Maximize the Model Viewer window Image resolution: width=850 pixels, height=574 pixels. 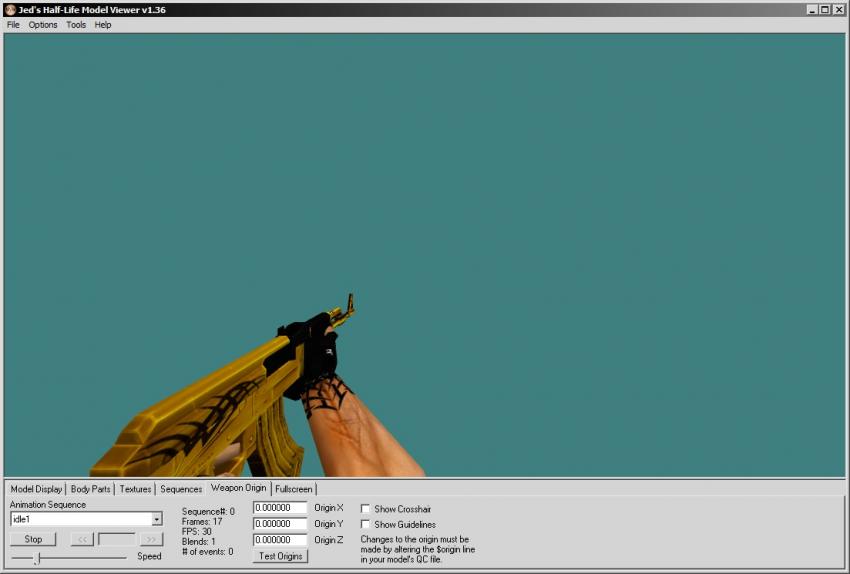(x=825, y=9)
